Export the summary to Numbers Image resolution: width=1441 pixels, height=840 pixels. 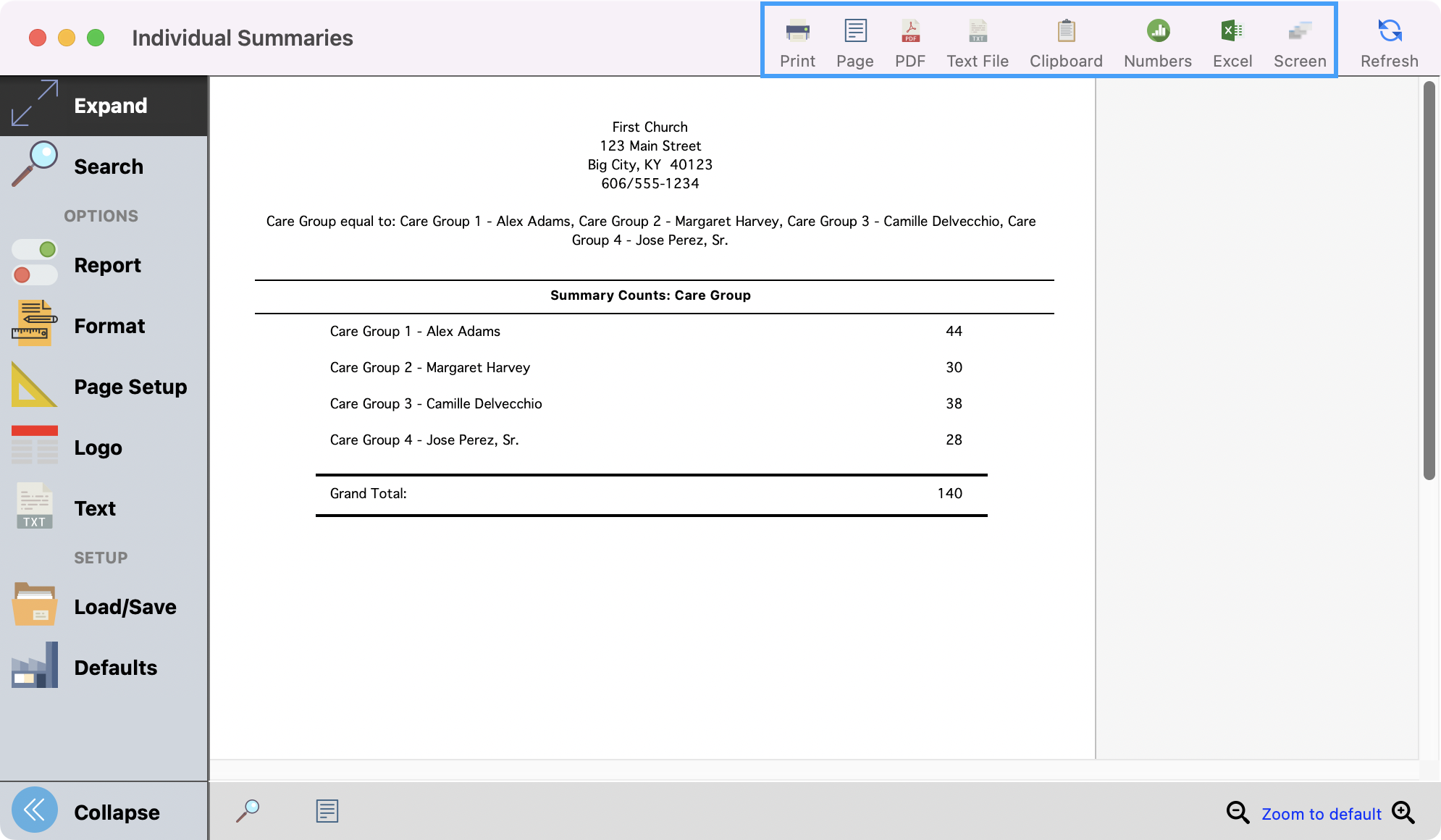pyautogui.click(x=1156, y=40)
